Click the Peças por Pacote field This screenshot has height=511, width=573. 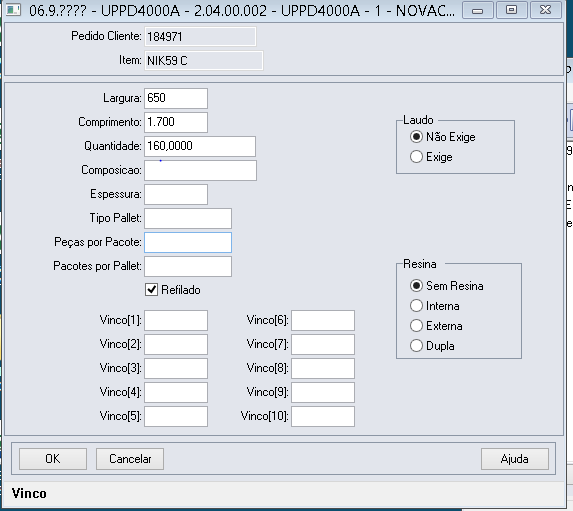click(x=188, y=242)
